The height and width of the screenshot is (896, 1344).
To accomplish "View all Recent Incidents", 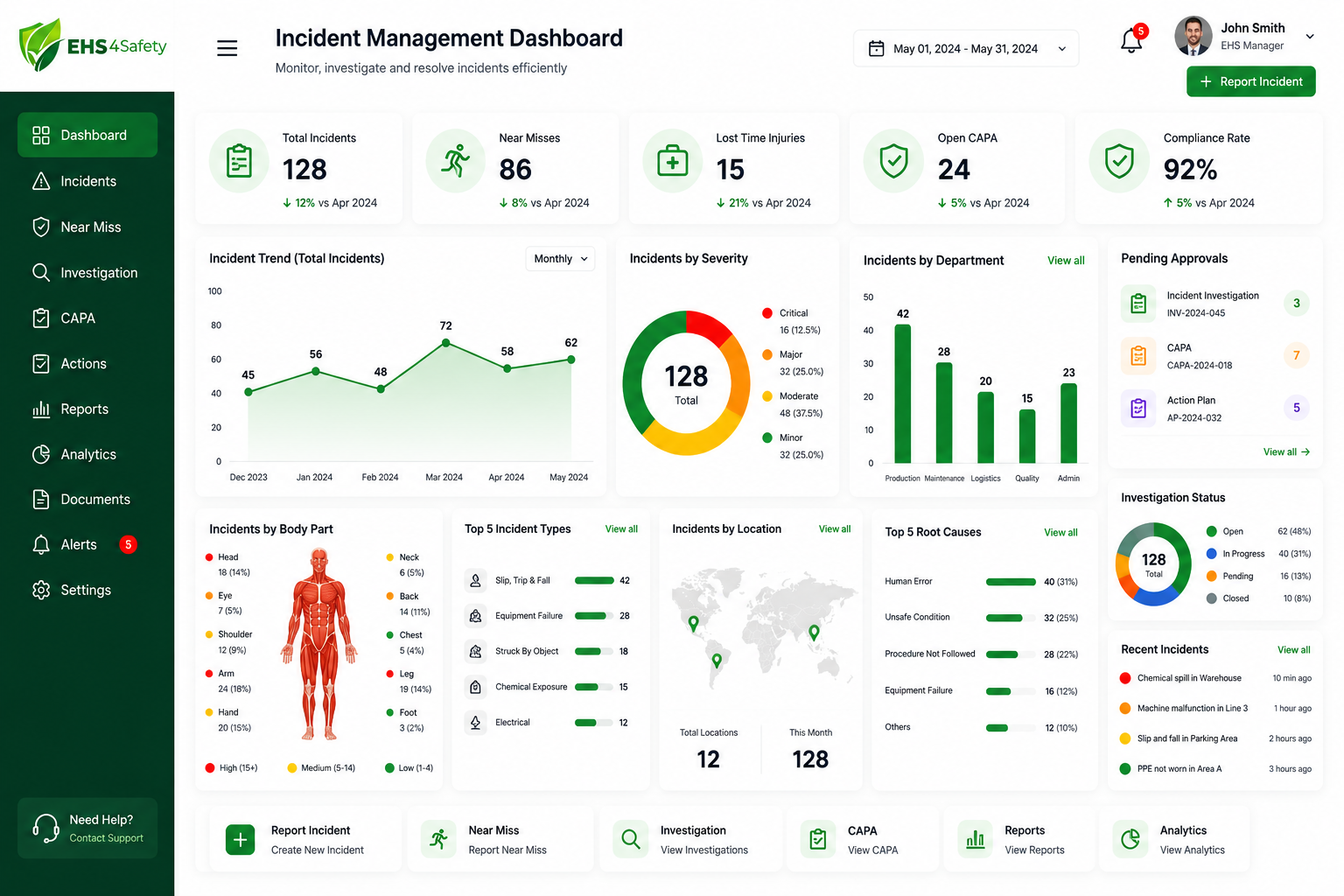I will [1293, 650].
